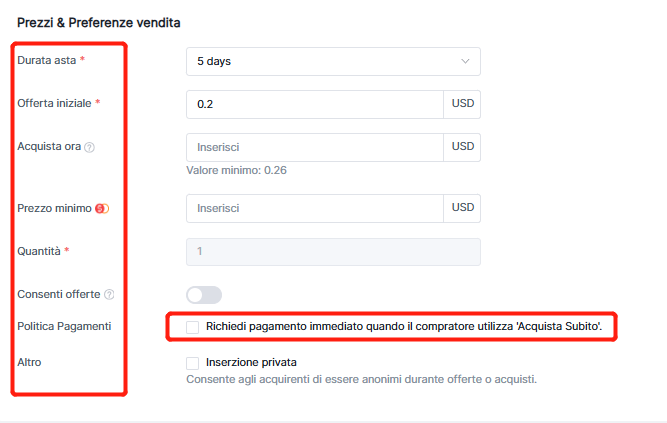Click the Offerta iniziale field containing 0.2

(314, 104)
